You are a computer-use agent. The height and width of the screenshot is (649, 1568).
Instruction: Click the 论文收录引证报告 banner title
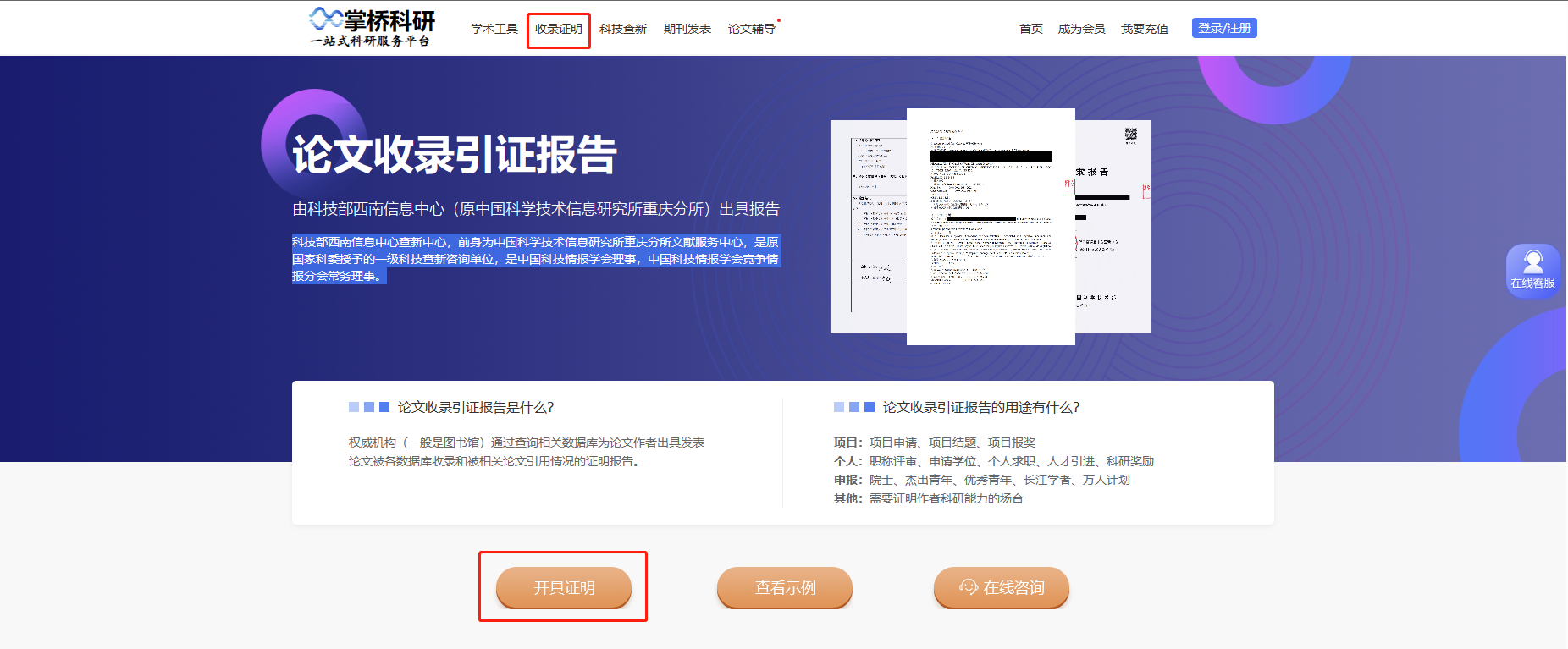tap(455, 155)
